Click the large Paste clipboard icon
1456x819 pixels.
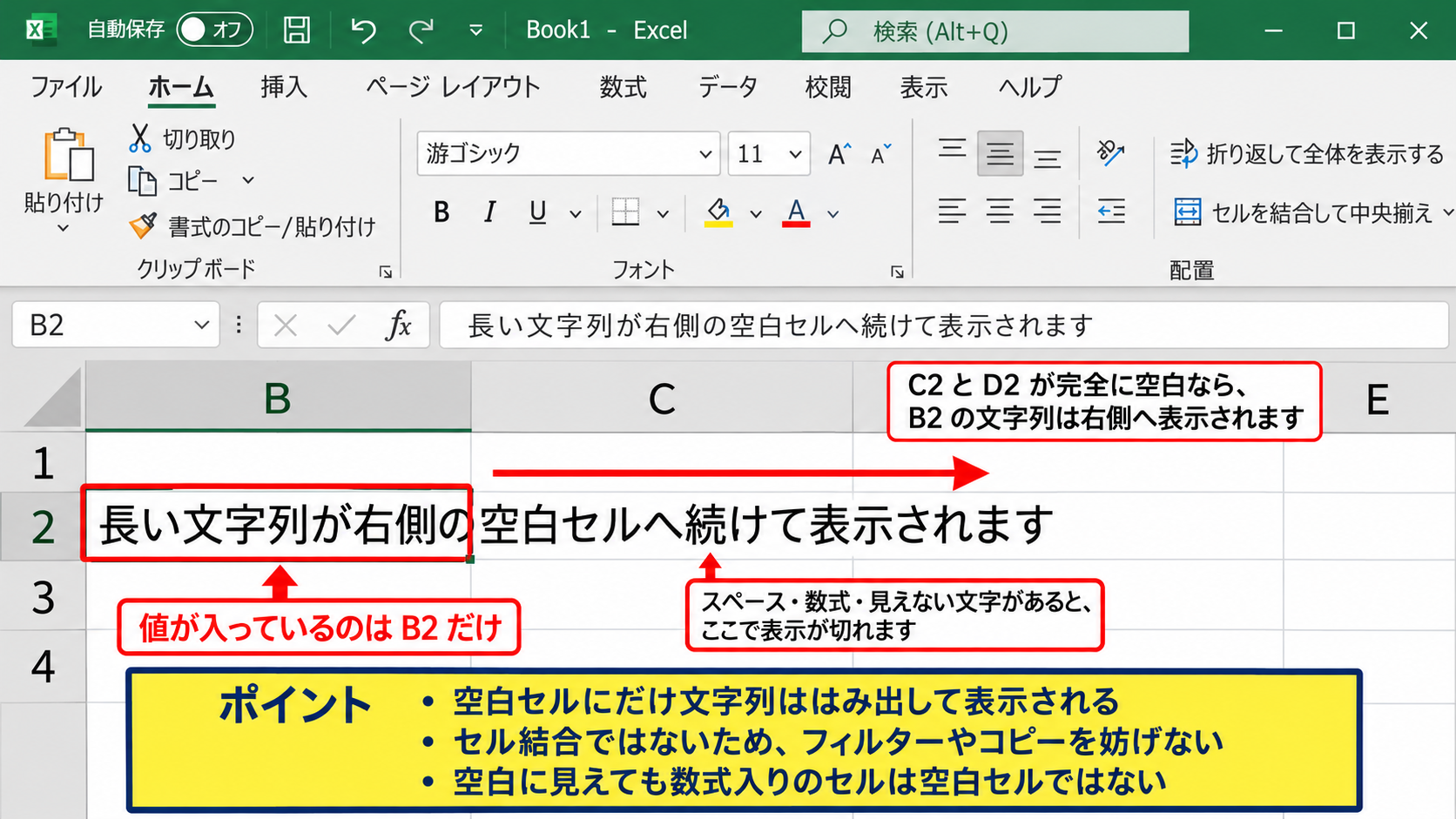69,155
